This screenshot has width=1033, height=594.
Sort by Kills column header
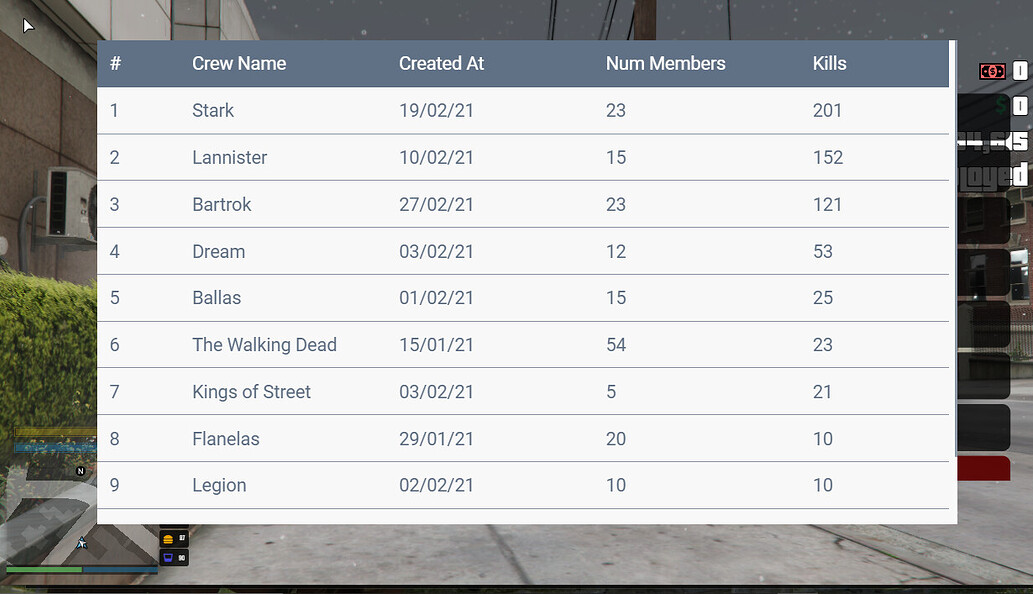coord(829,64)
